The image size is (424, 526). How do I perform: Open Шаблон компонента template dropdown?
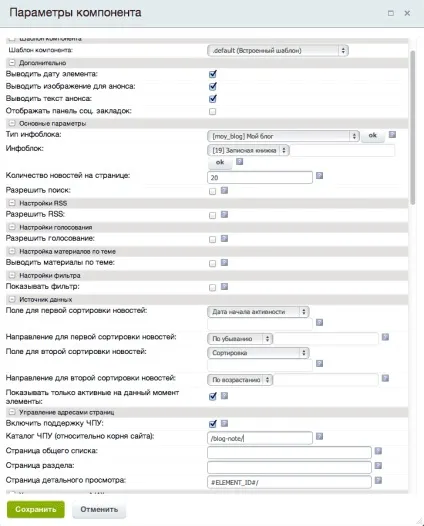pyautogui.click(x=278, y=51)
